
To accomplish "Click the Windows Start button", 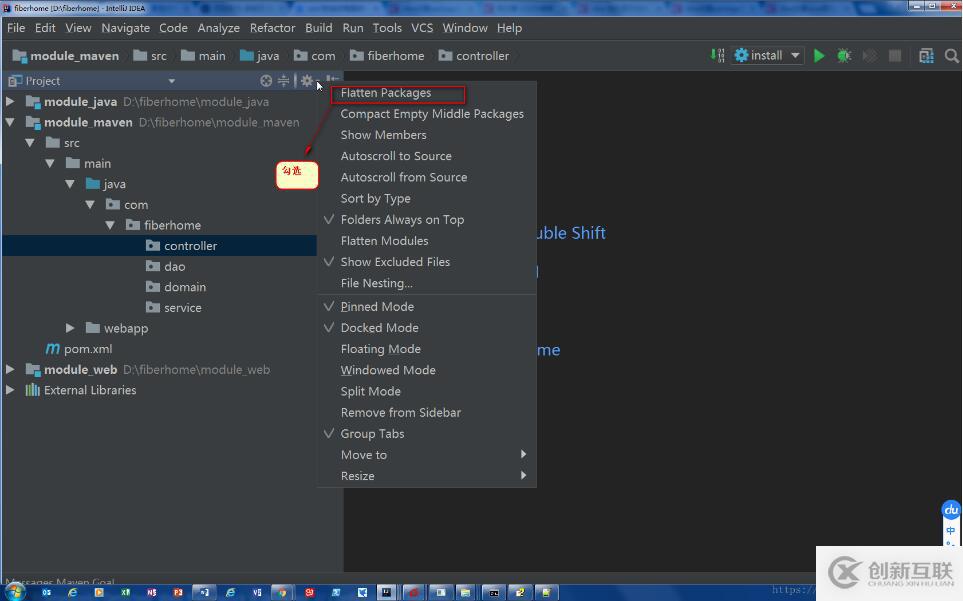I will [x=15, y=592].
